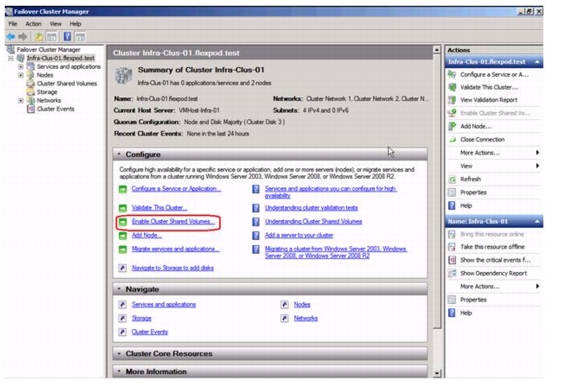The image size is (576, 384).
Task: Click the Storage link in Navigate section
Action: click(141, 318)
